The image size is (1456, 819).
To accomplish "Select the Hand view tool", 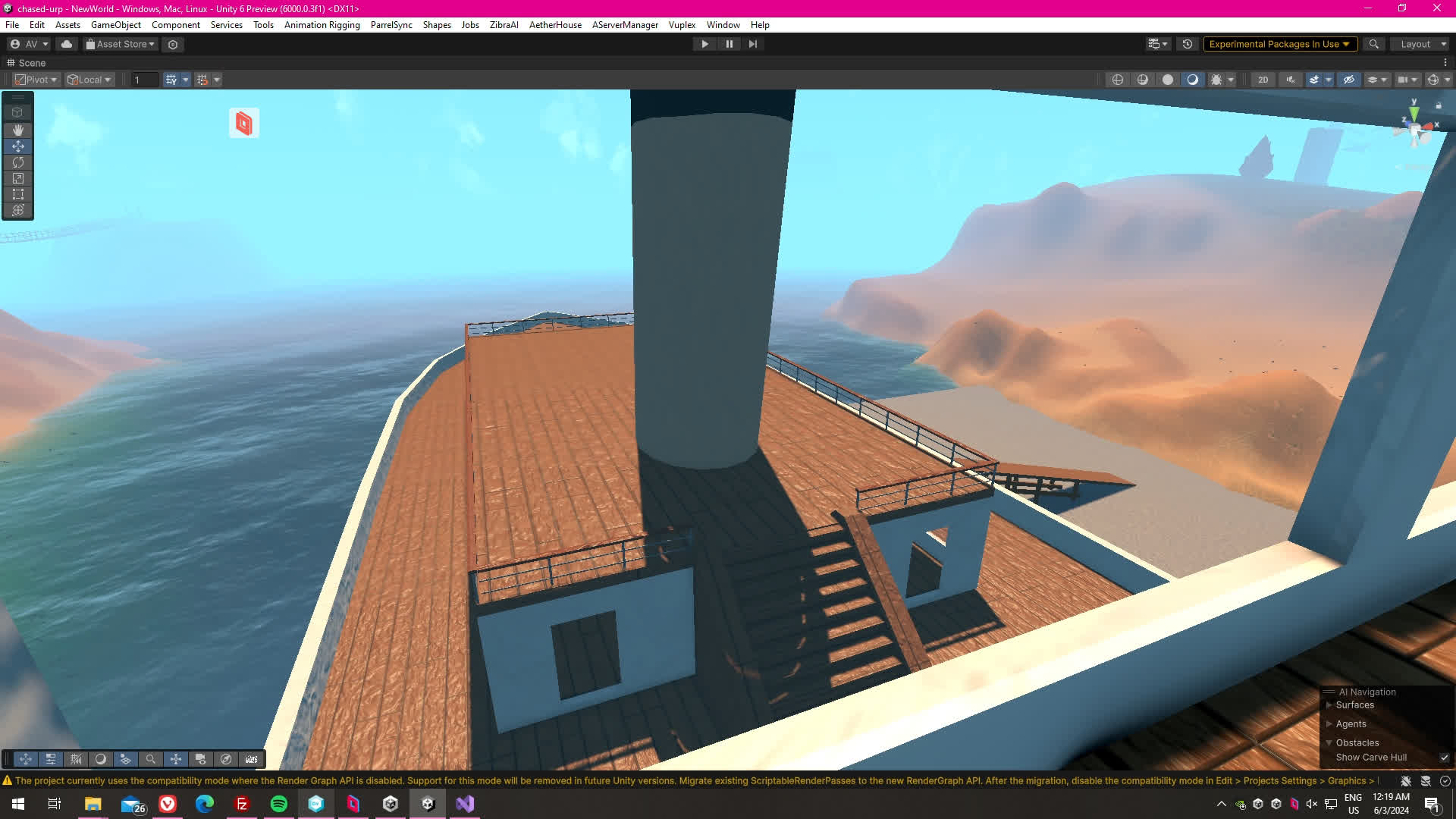I will click(18, 130).
